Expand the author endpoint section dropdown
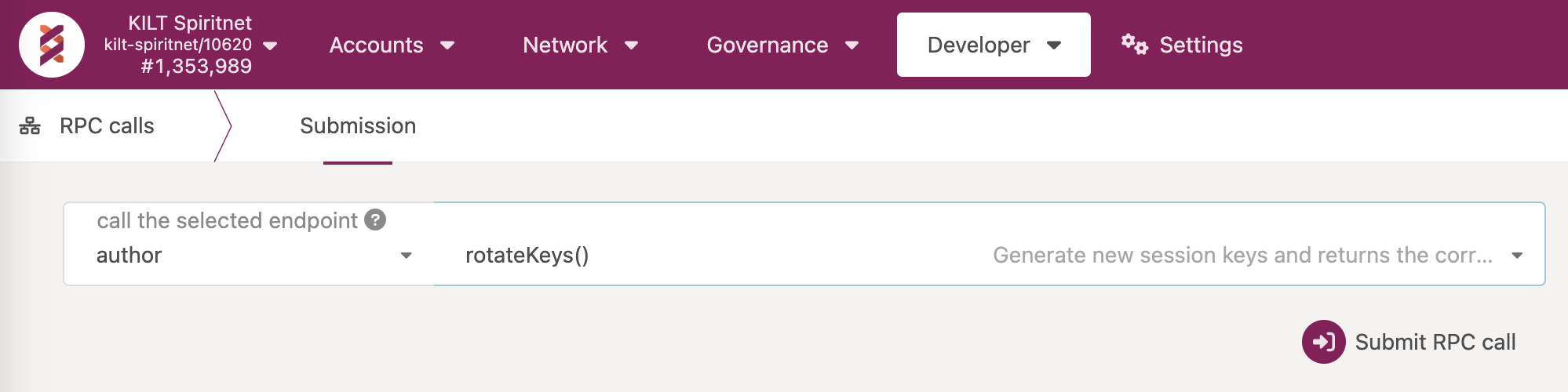 406,256
